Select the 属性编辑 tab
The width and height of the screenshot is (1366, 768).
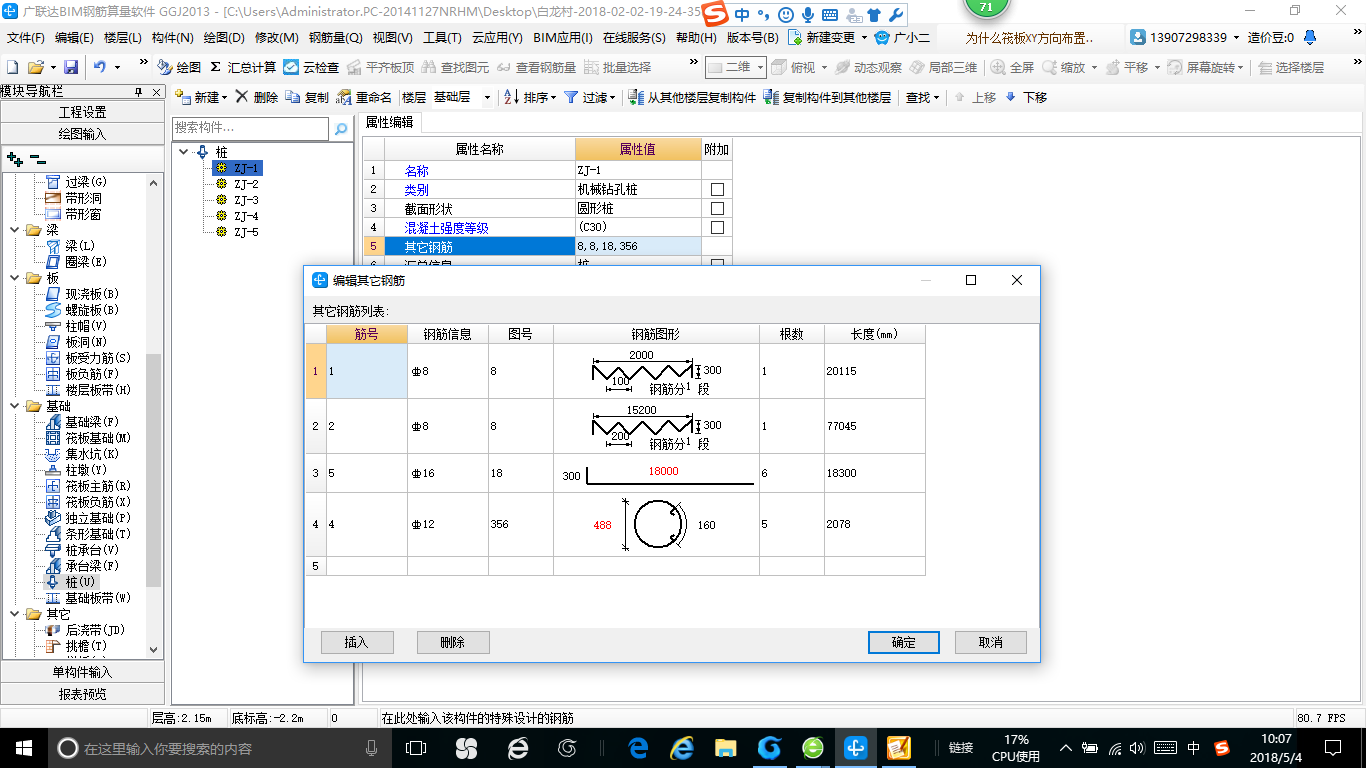pyautogui.click(x=390, y=123)
